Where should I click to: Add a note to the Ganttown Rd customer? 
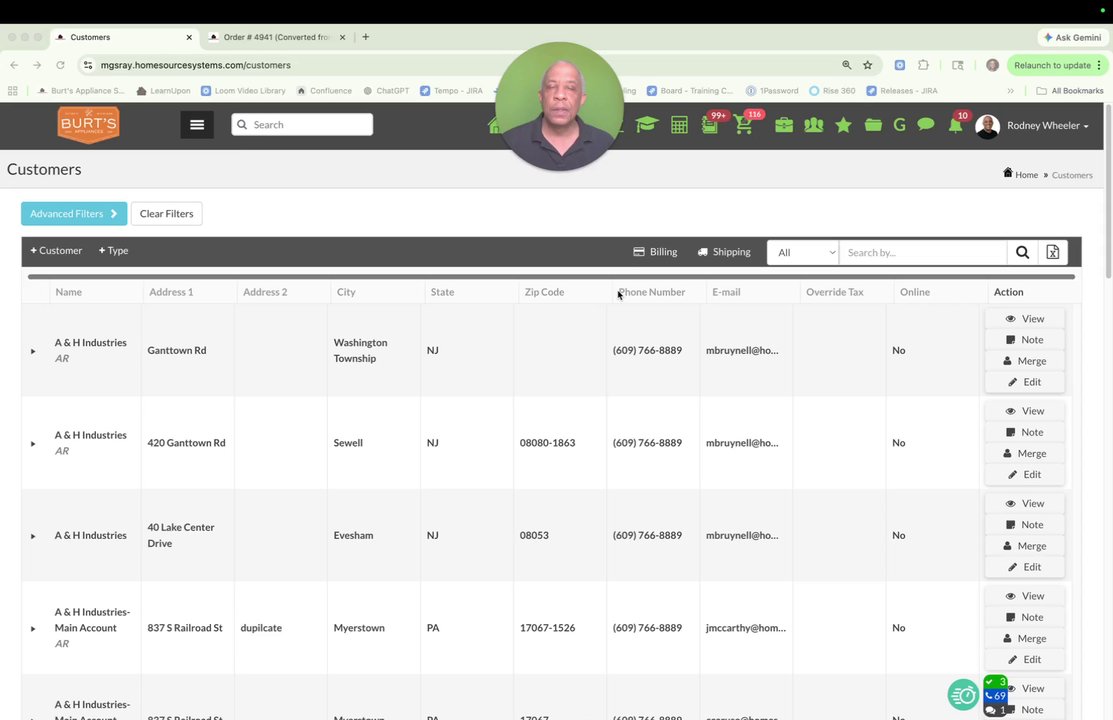coord(1024,340)
